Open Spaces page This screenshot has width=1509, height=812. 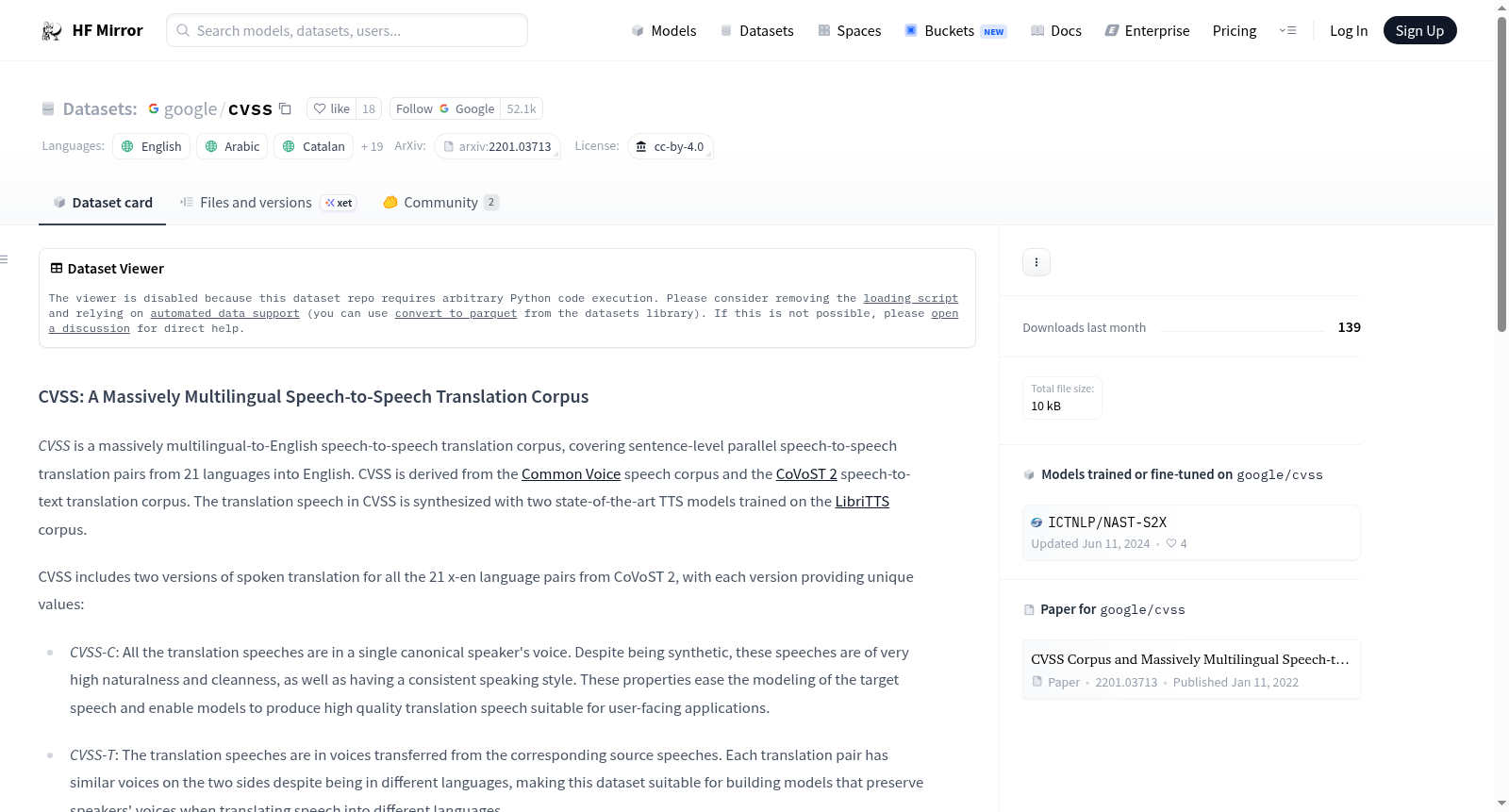pos(850,30)
